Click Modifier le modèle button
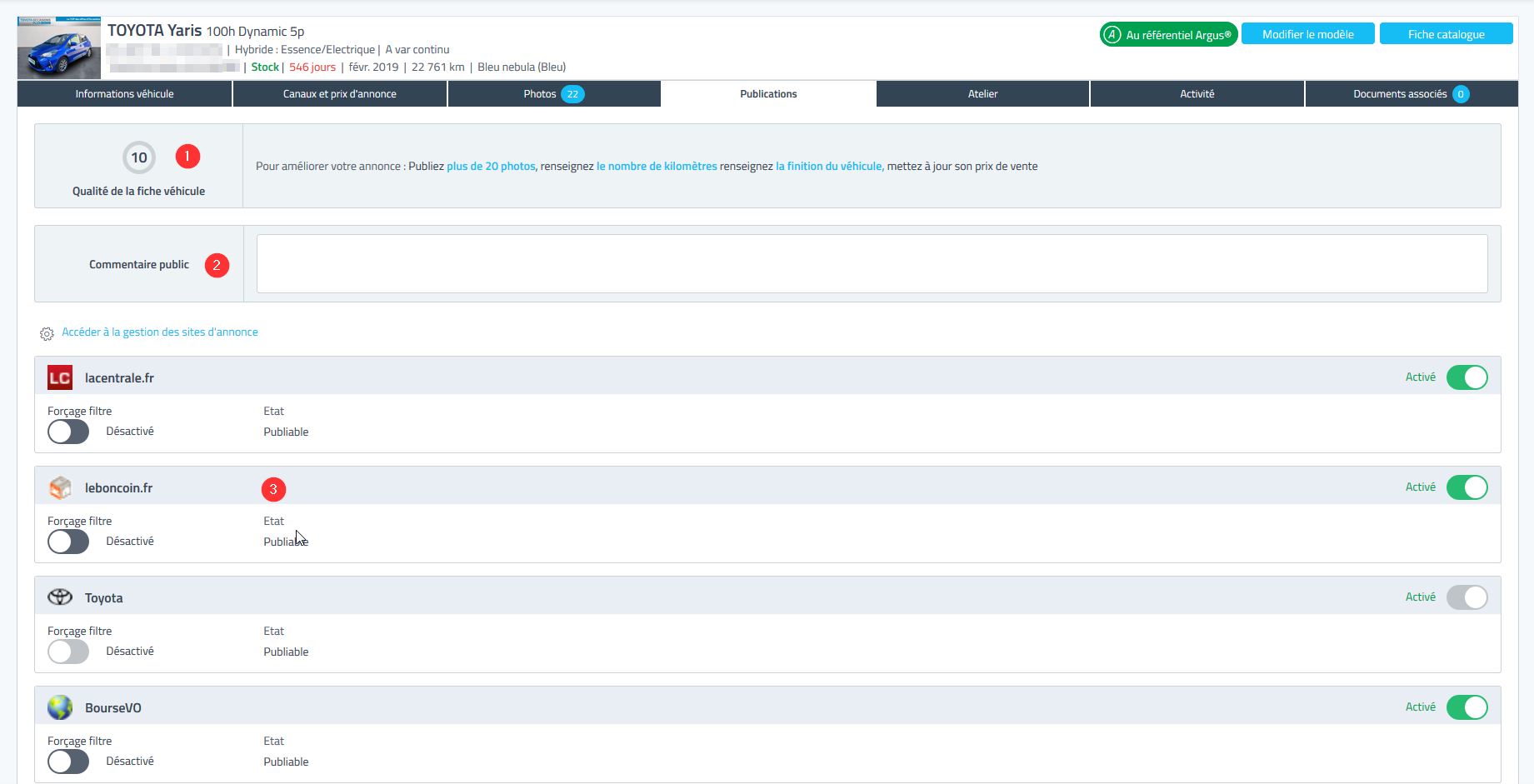Viewport: 1534px width, 784px height. pyautogui.click(x=1307, y=34)
